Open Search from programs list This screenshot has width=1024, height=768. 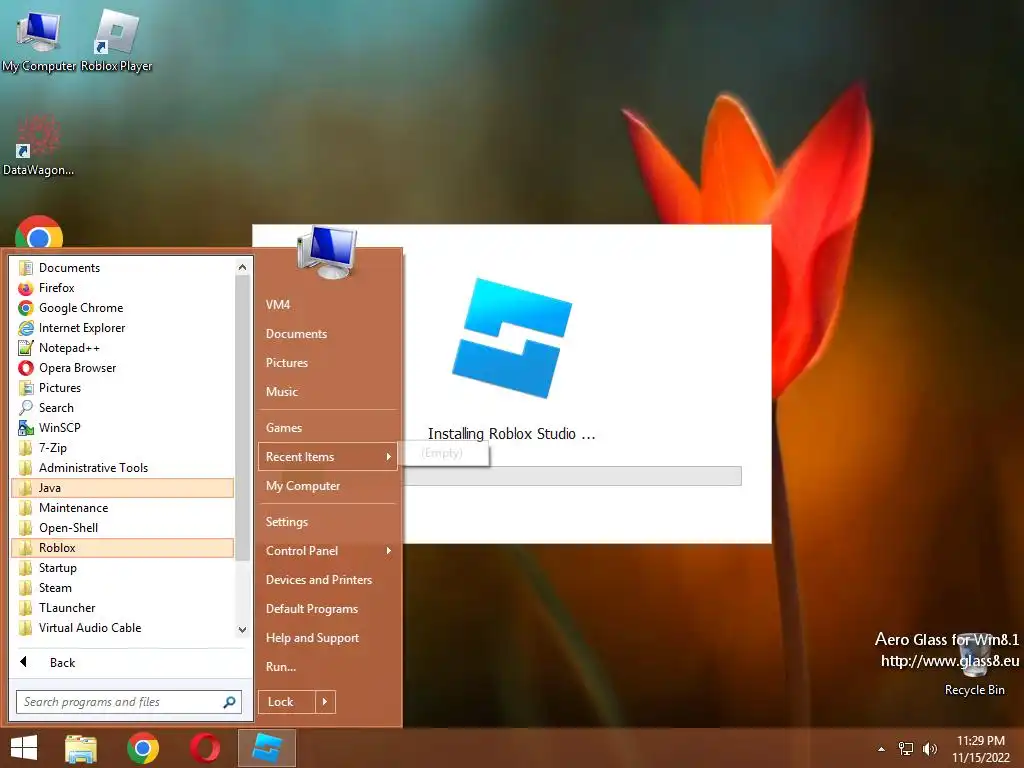pyautogui.click(x=123, y=408)
